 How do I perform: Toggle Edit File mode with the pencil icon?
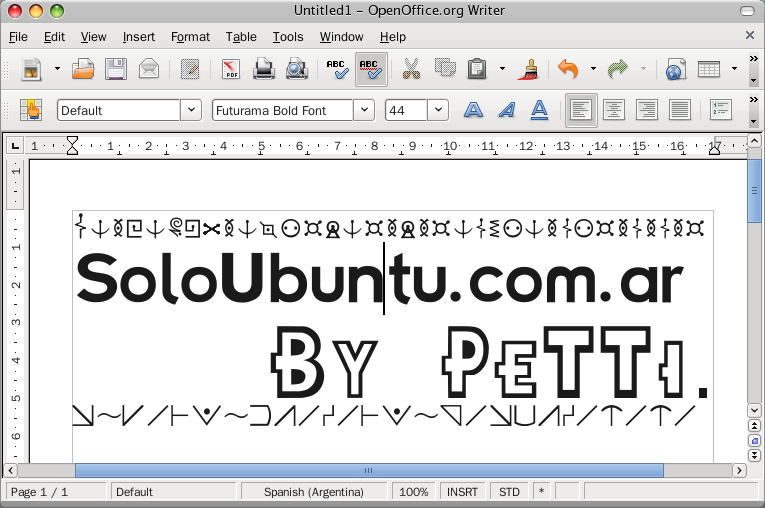click(x=190, y=69)
